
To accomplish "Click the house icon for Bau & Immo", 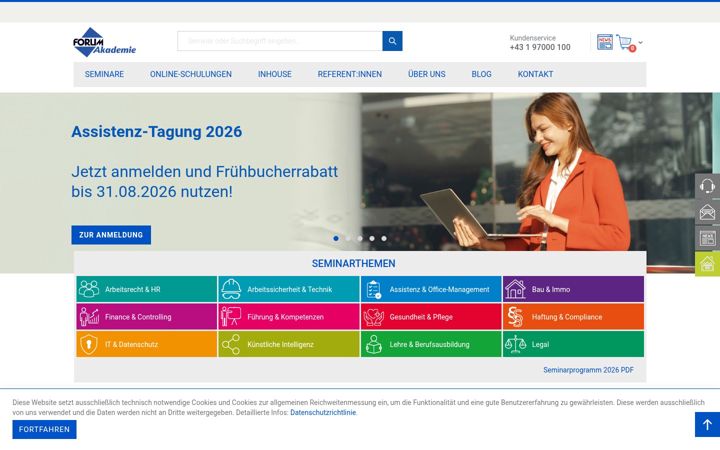I will [515, 289].
